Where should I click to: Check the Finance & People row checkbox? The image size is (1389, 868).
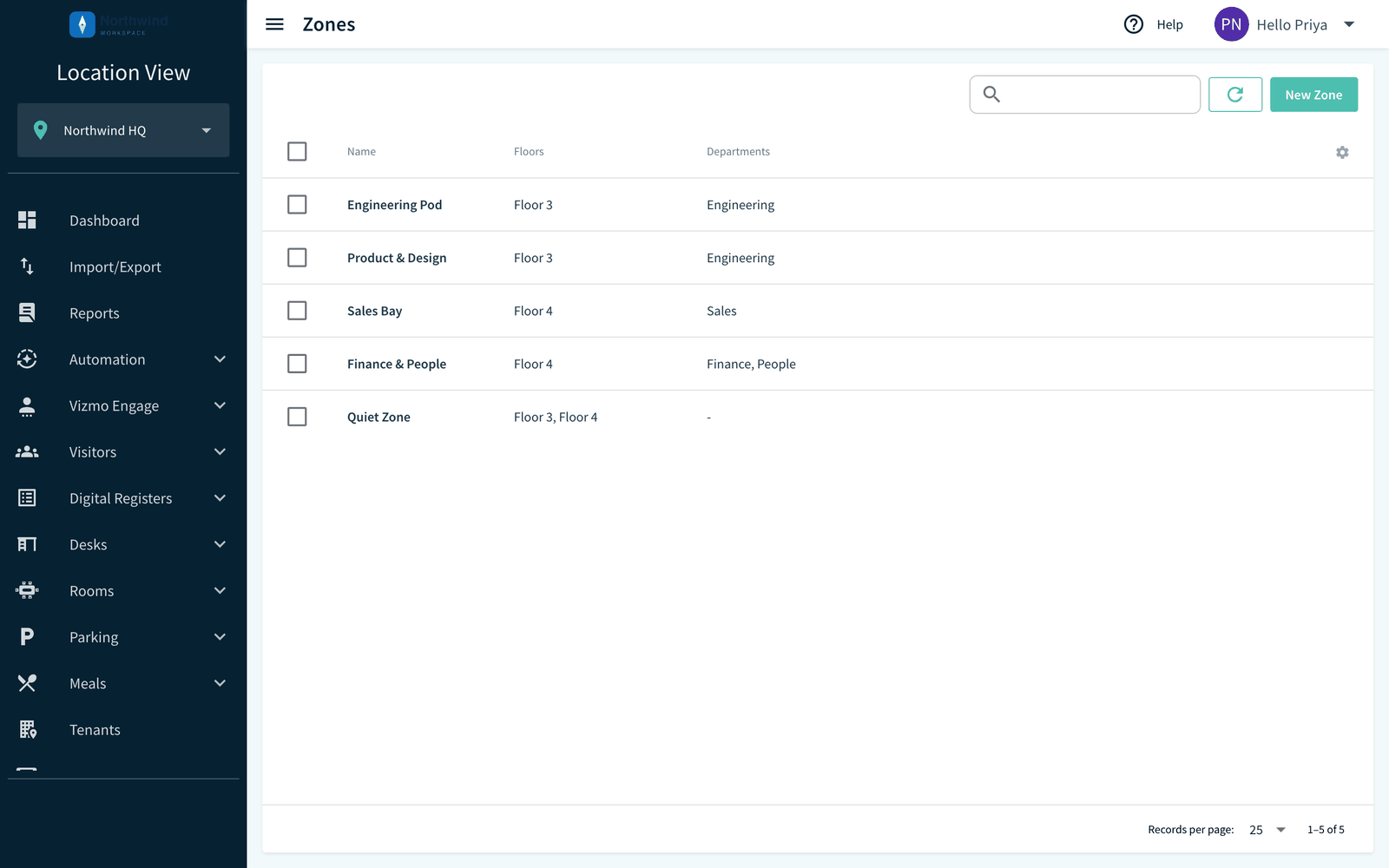point(297,363)
